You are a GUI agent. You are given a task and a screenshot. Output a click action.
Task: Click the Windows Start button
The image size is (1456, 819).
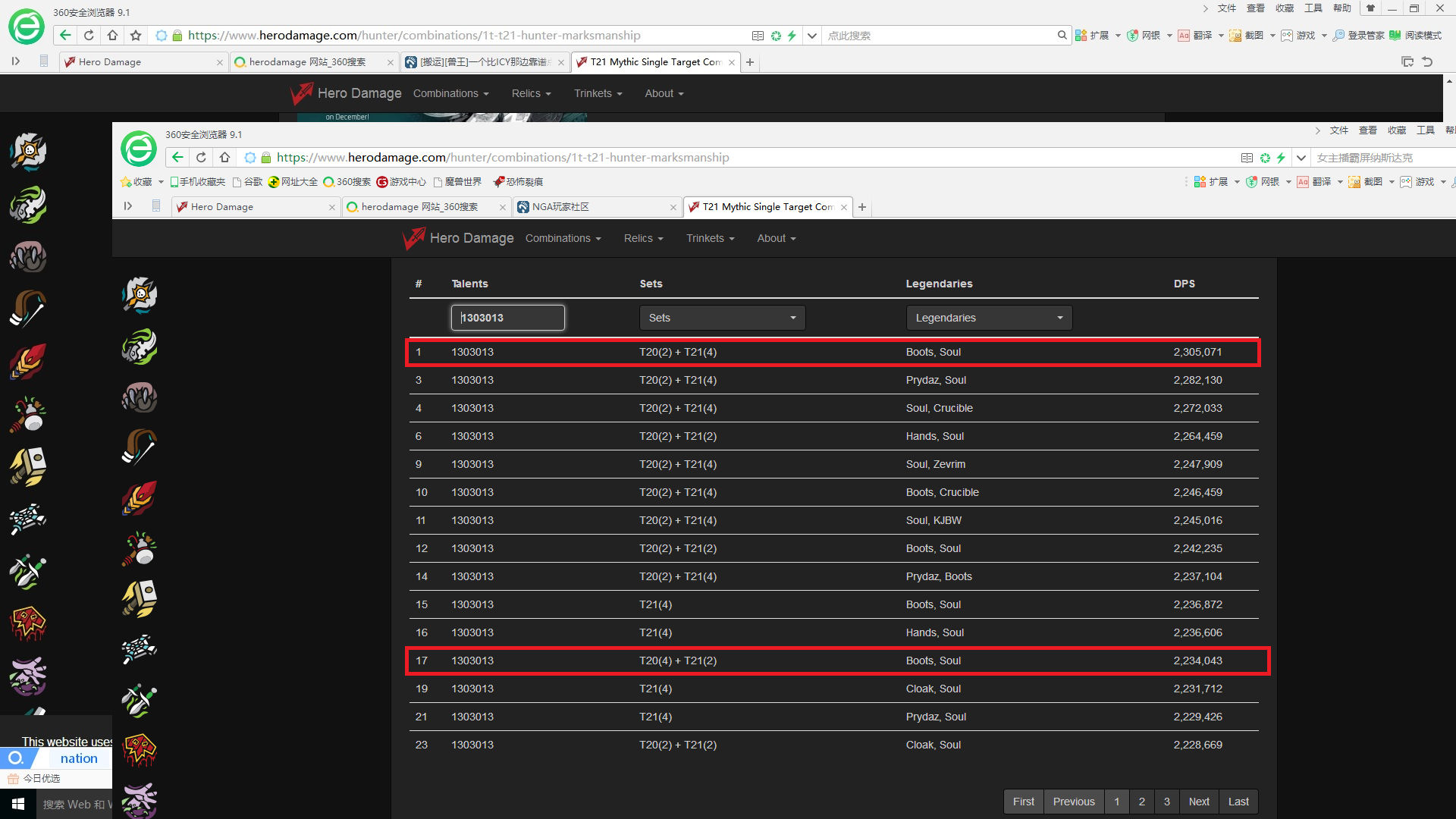point(18,804)
